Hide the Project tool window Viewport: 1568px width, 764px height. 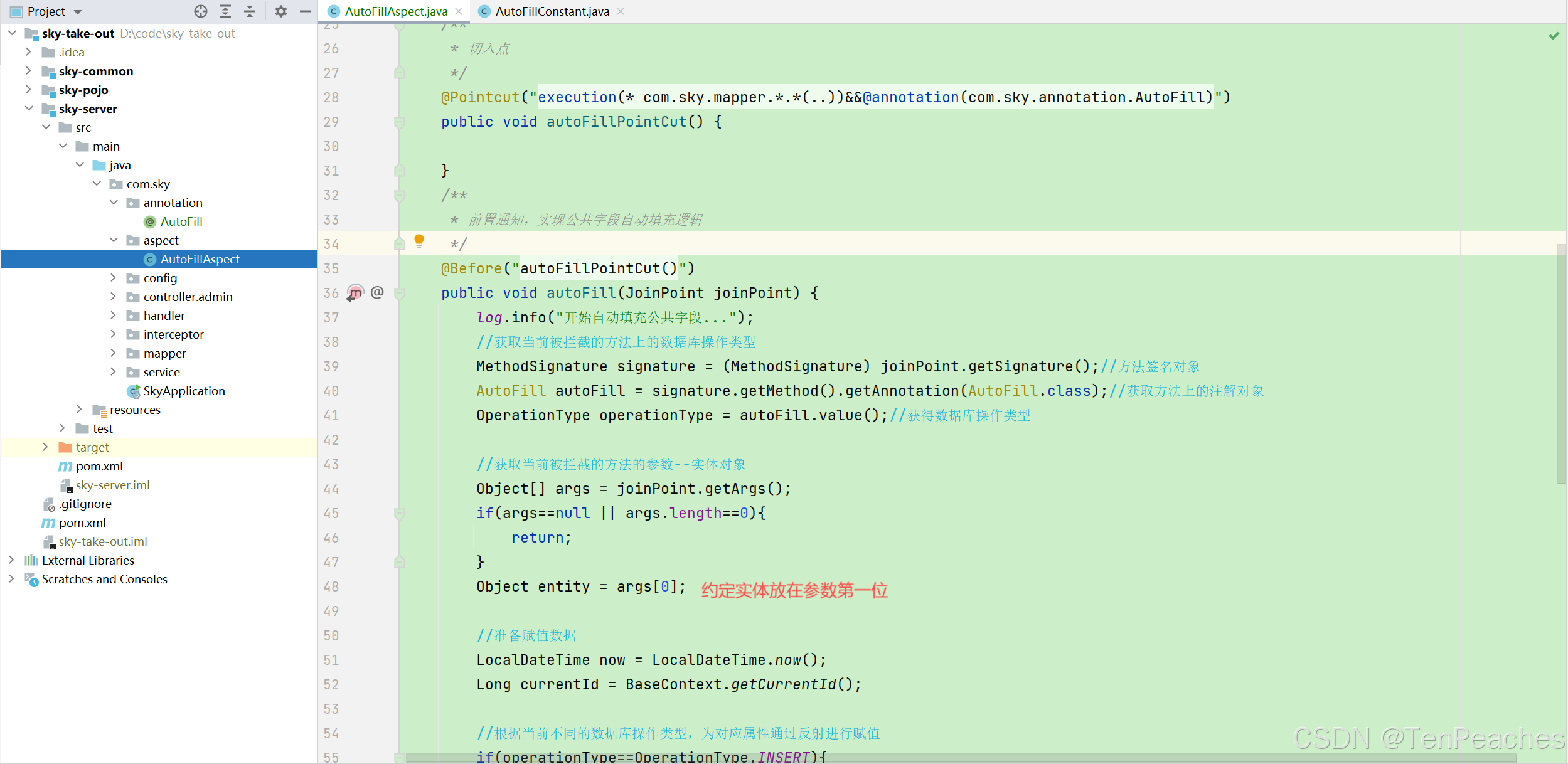click(x=306, y=11)
